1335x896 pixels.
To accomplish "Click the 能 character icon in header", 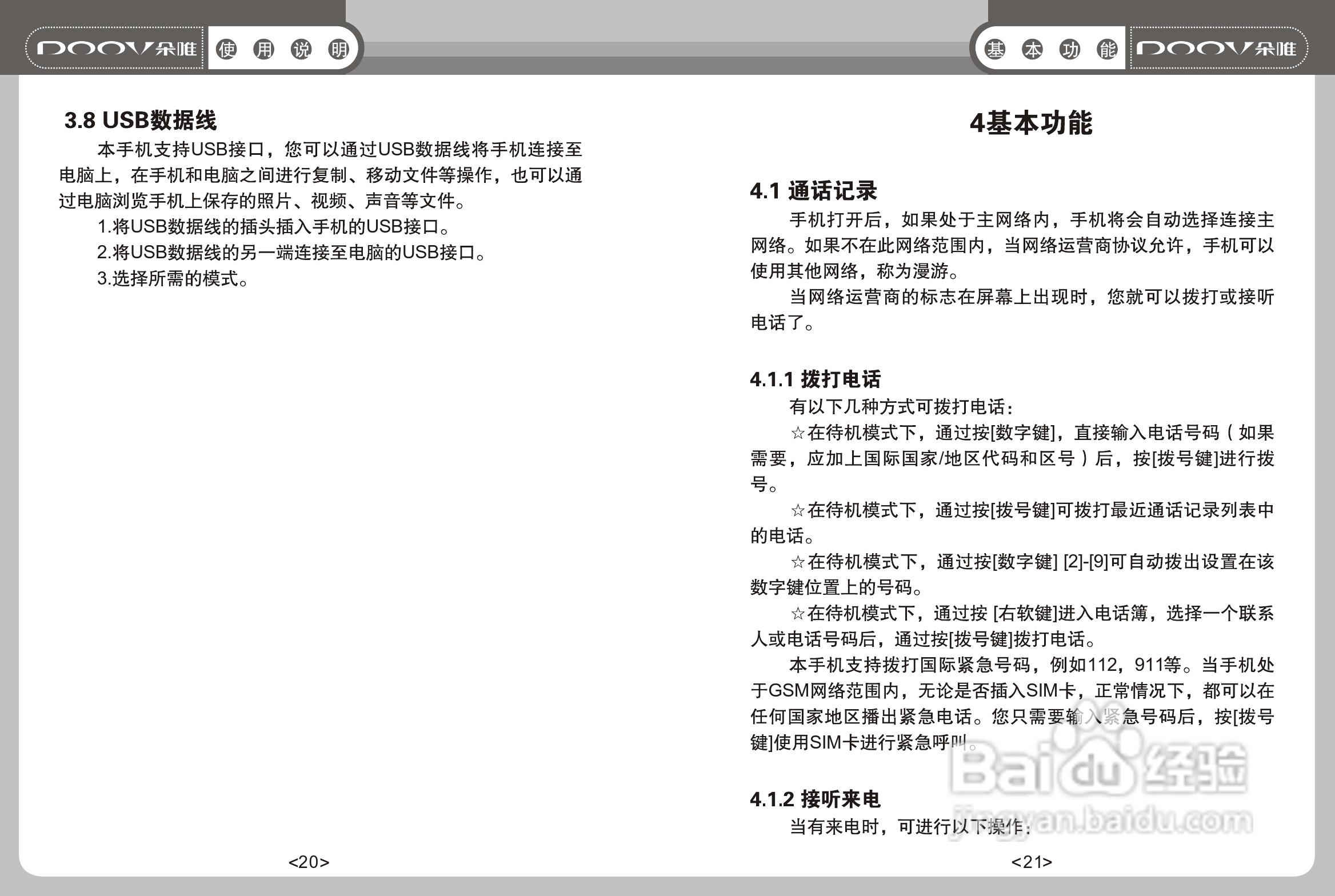I will (x=1107, y=50).
